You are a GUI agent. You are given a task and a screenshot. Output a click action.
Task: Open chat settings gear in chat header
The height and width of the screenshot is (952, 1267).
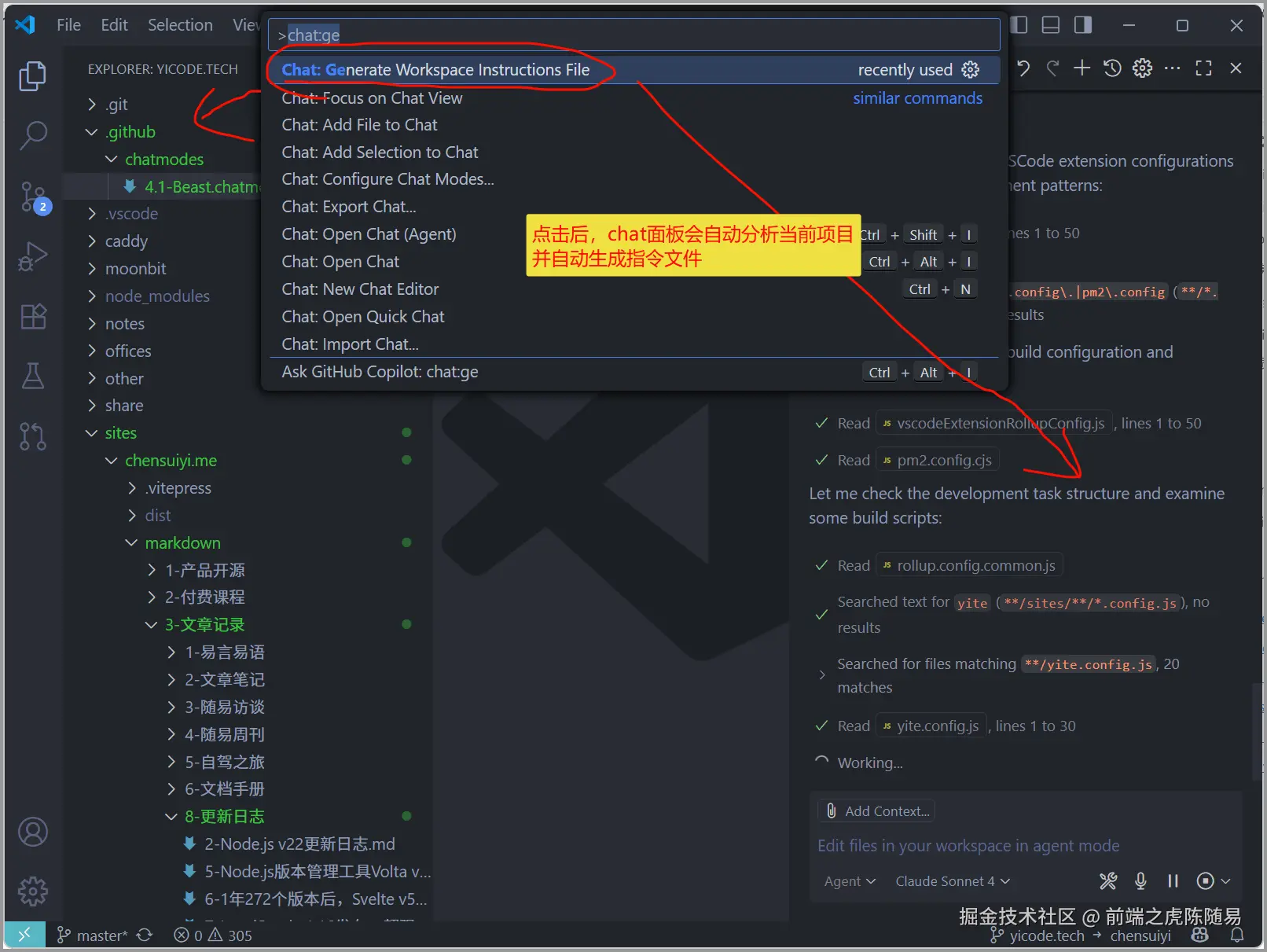point(1142,68)
